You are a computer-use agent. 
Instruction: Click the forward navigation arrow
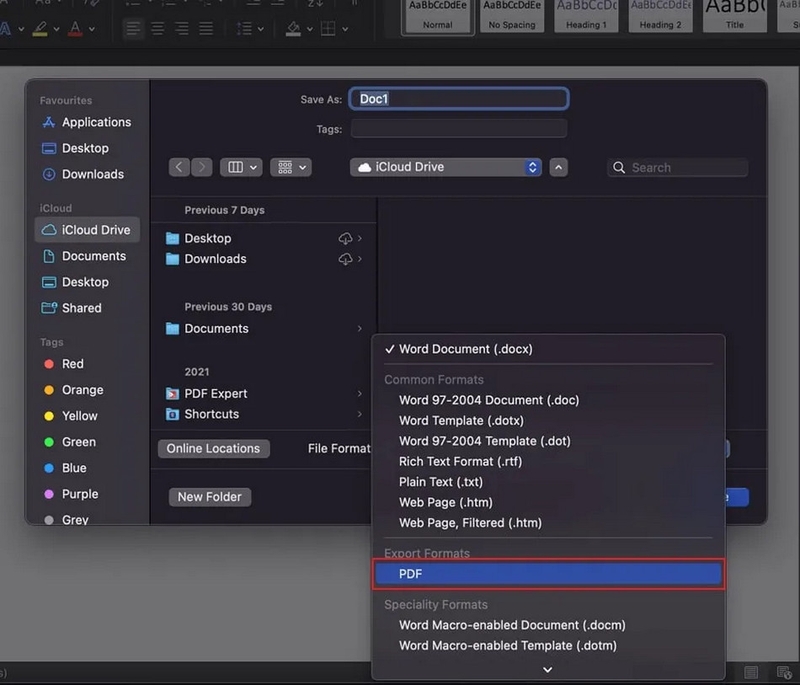tap(202, 168)
